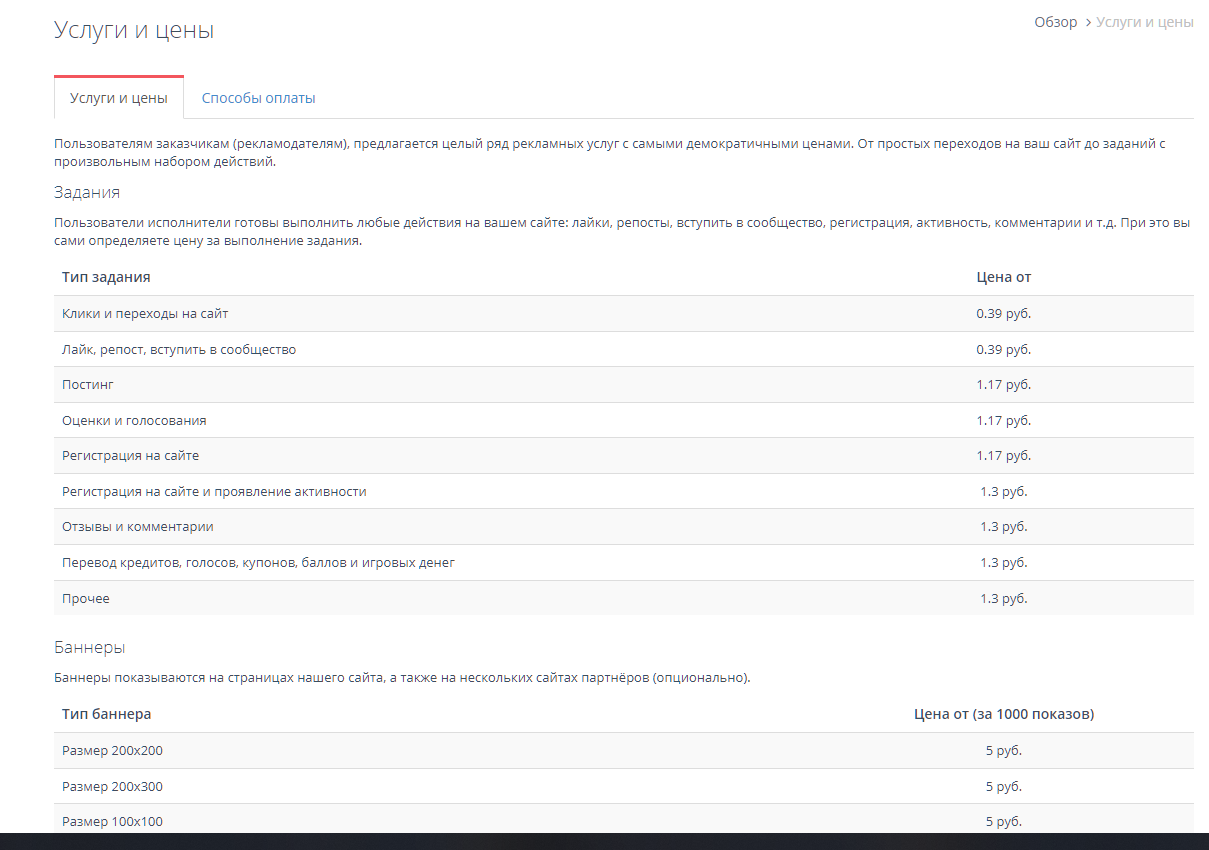
Task: Click the Цена от column header of the Задания table
Action: [1004, 277]
